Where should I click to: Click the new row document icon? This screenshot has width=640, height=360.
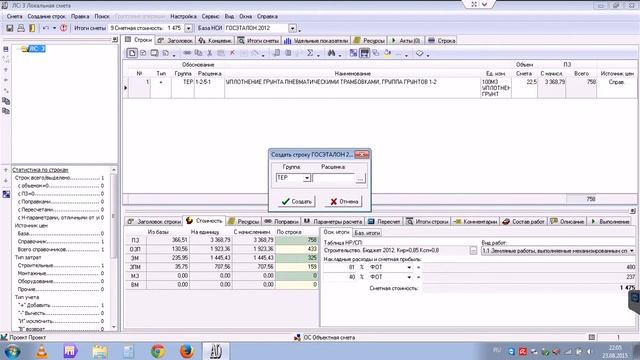132,53
